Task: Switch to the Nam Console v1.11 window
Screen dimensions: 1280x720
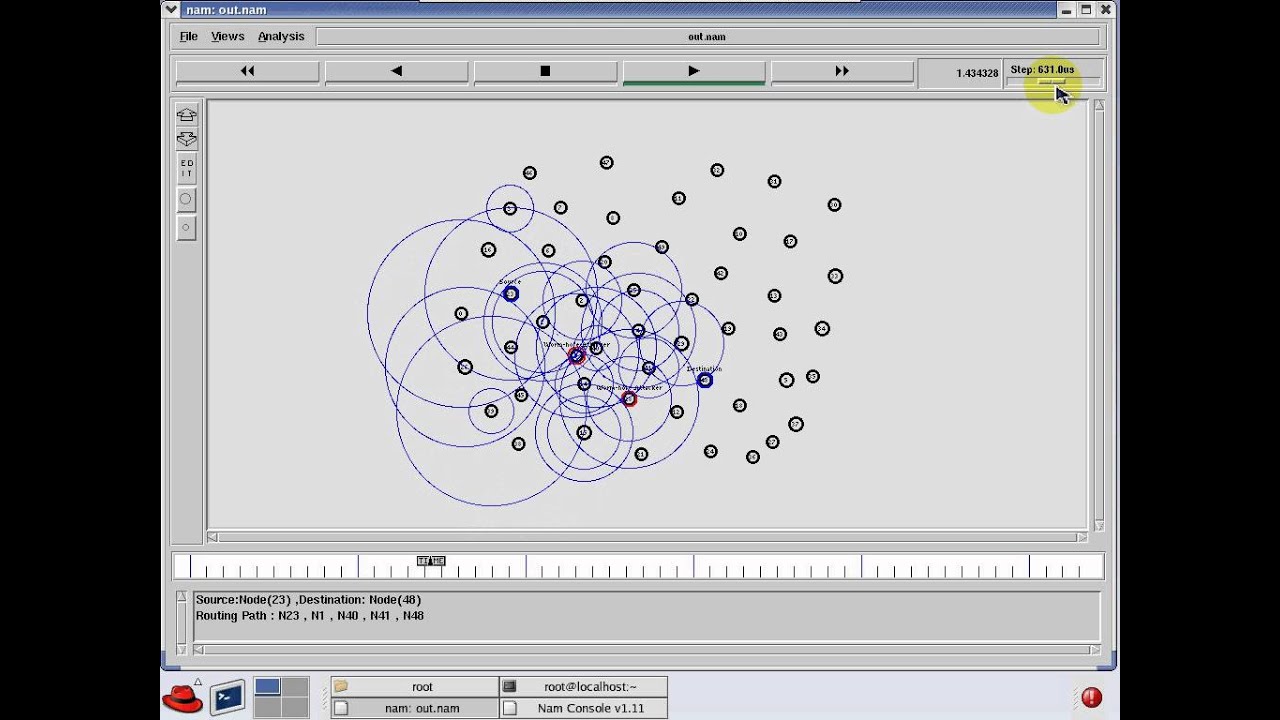Action: coord(583,708)
